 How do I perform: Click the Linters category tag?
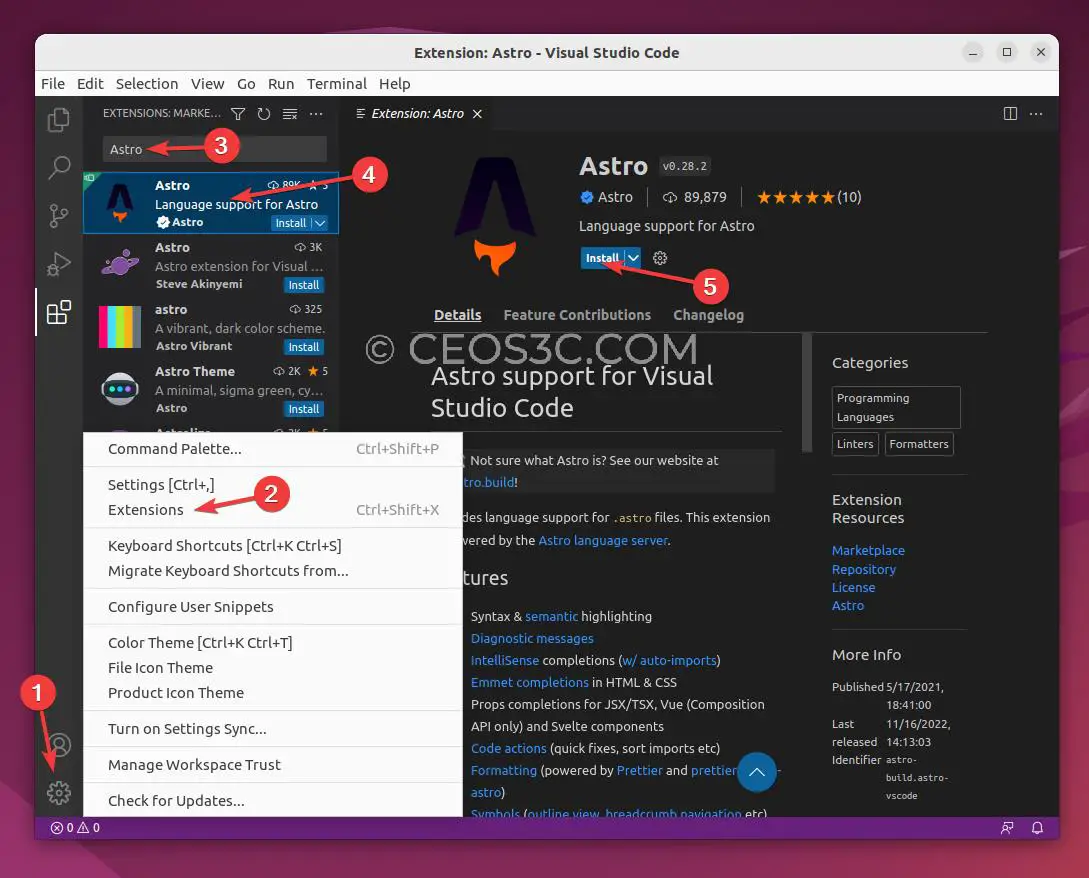pyautogui.click(x=855, y=444)
